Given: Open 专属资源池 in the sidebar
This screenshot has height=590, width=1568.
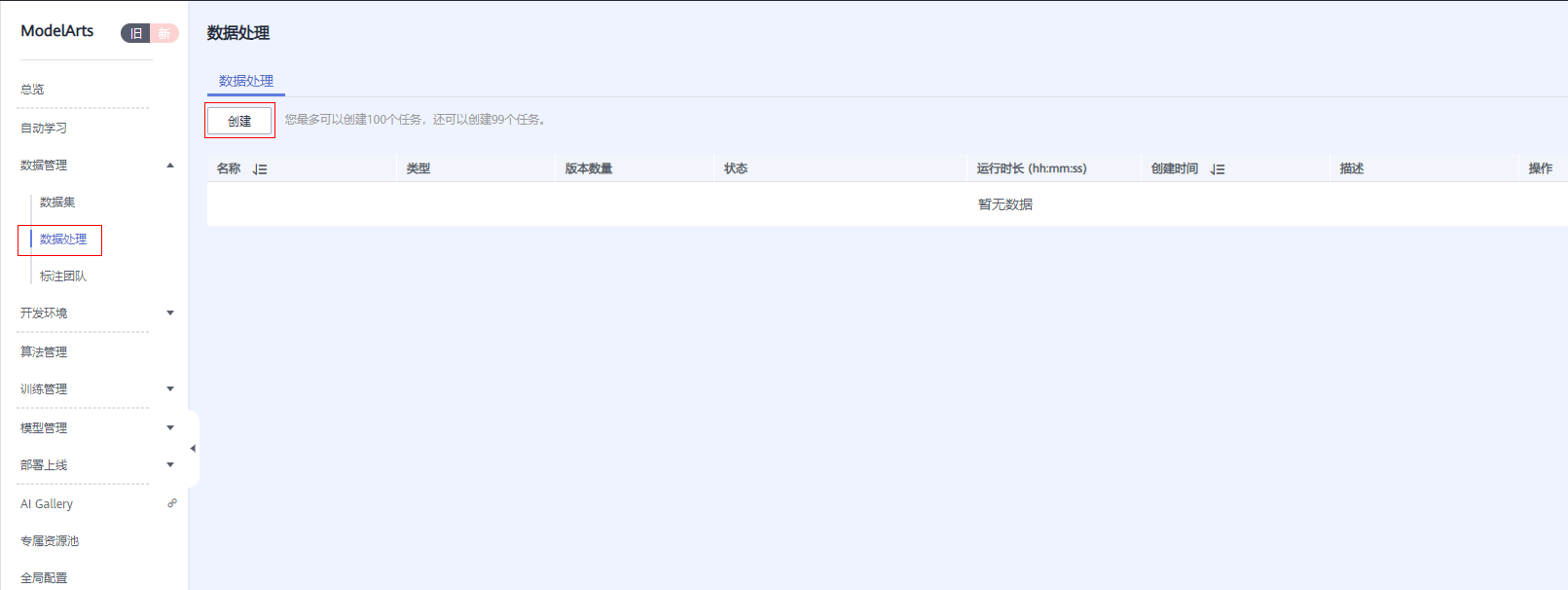Looking at the screenshot, I should coord(50,541).
